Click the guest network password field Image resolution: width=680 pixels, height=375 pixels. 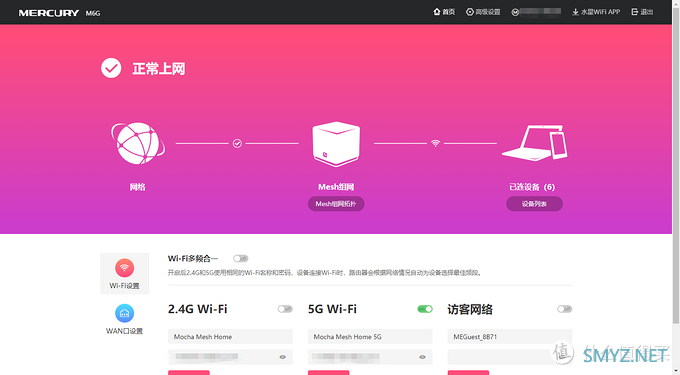[x=510, y=357]
